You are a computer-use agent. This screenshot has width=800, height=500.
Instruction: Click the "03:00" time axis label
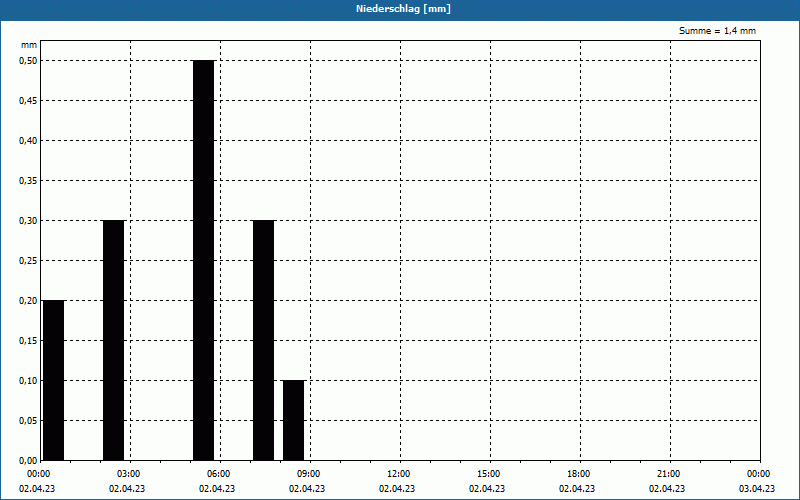click(x=129, y=474)
